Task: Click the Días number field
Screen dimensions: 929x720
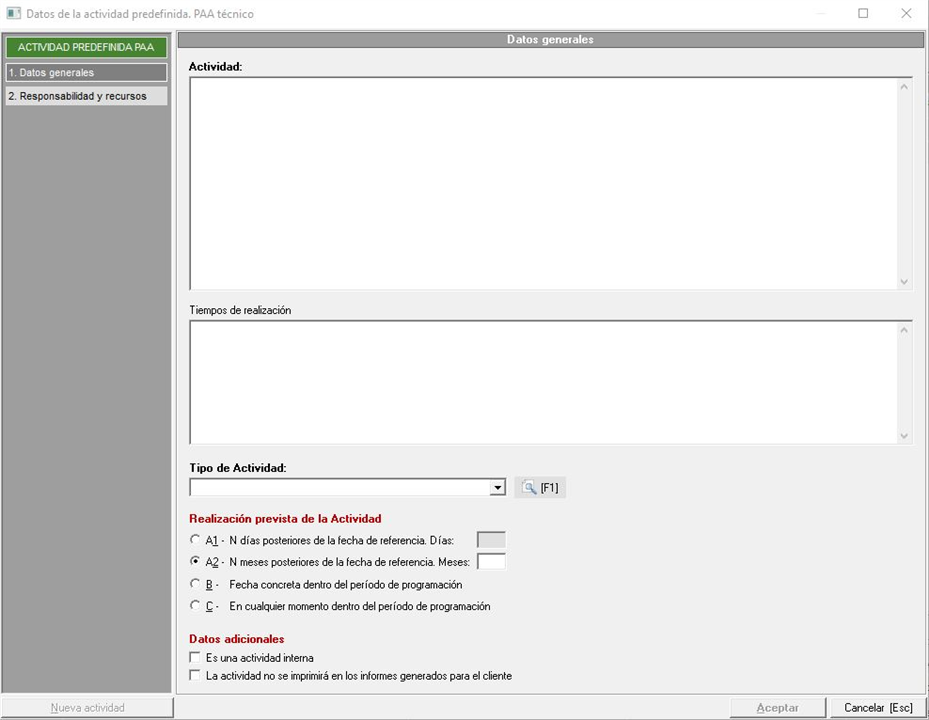Action: point(491,540)
